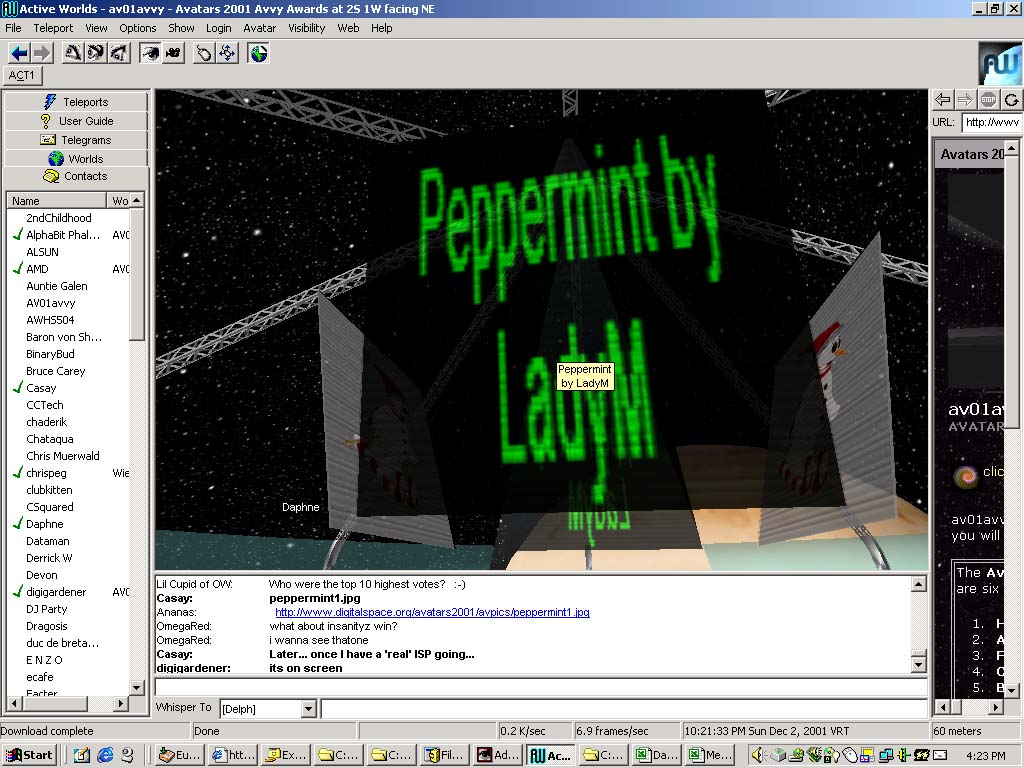Open the Whisper To dropdown
Viewport: 1024px width, 768px height.
point(308,709)
